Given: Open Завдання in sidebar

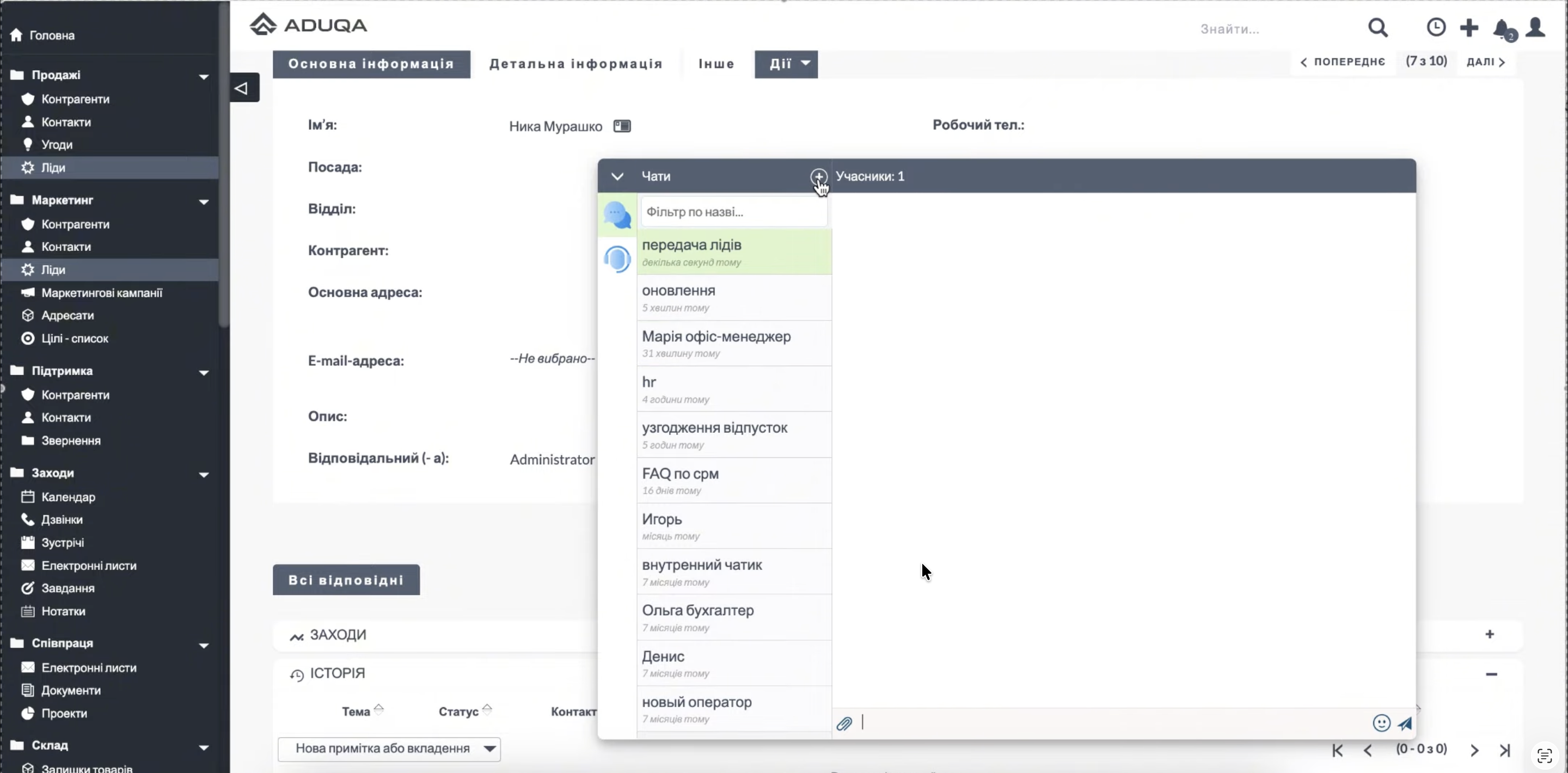Looking at the screenshot, I should click(x=68, y=588).
